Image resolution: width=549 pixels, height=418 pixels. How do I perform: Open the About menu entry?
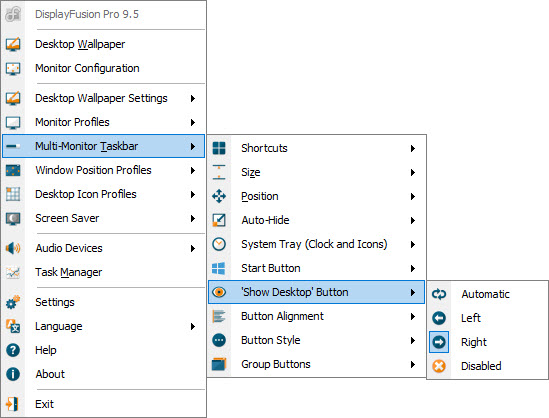(x=104, y=374)
